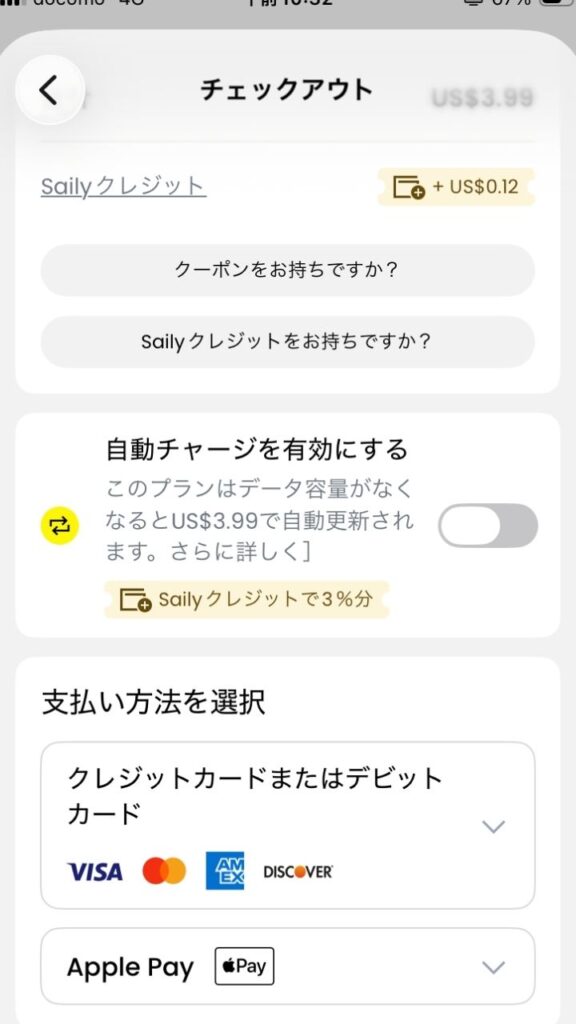Expand the Apple Pay payment option

492,966
